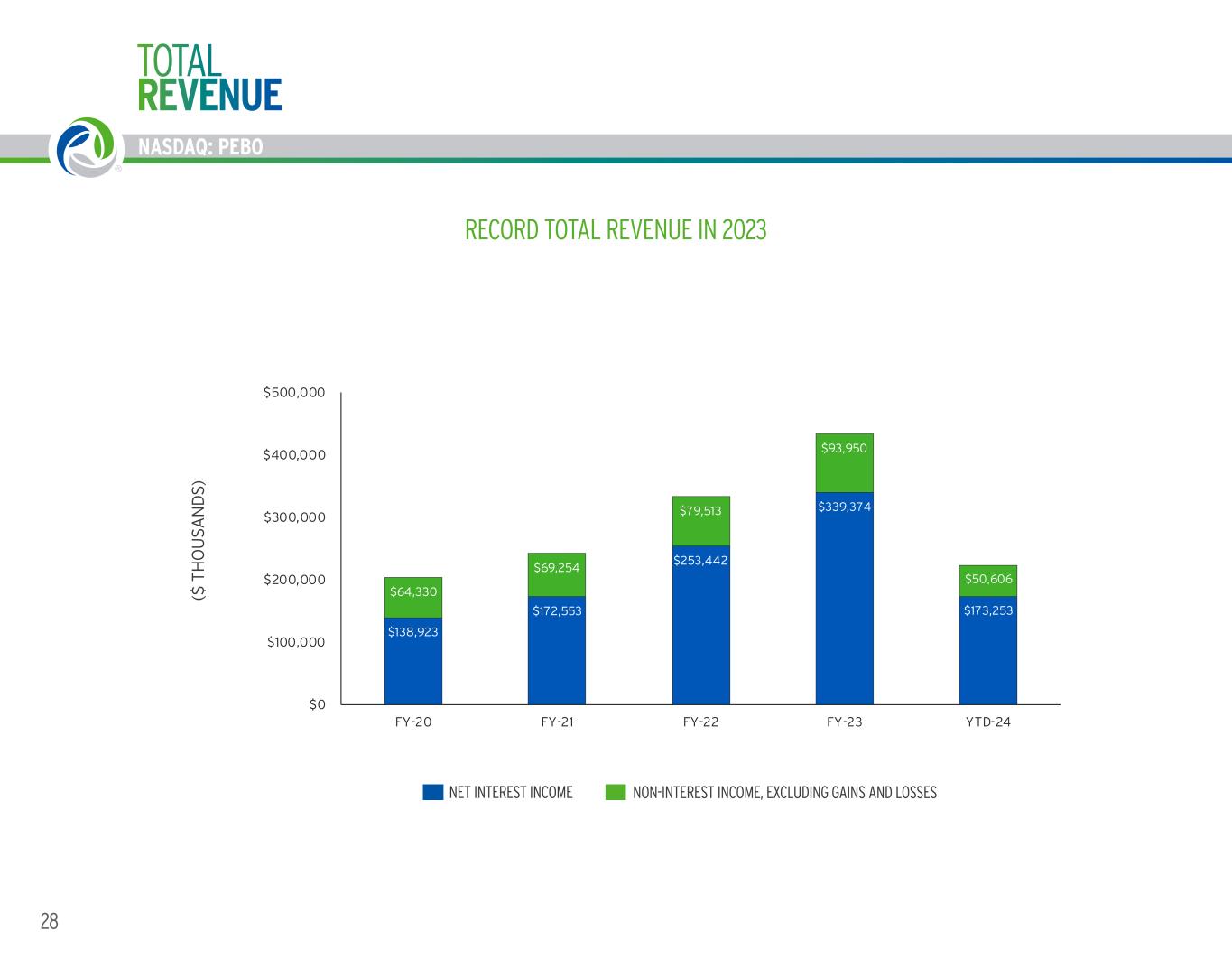
Task: Click the blue Net Interest Income legend swatch
Action: (433, 792)
